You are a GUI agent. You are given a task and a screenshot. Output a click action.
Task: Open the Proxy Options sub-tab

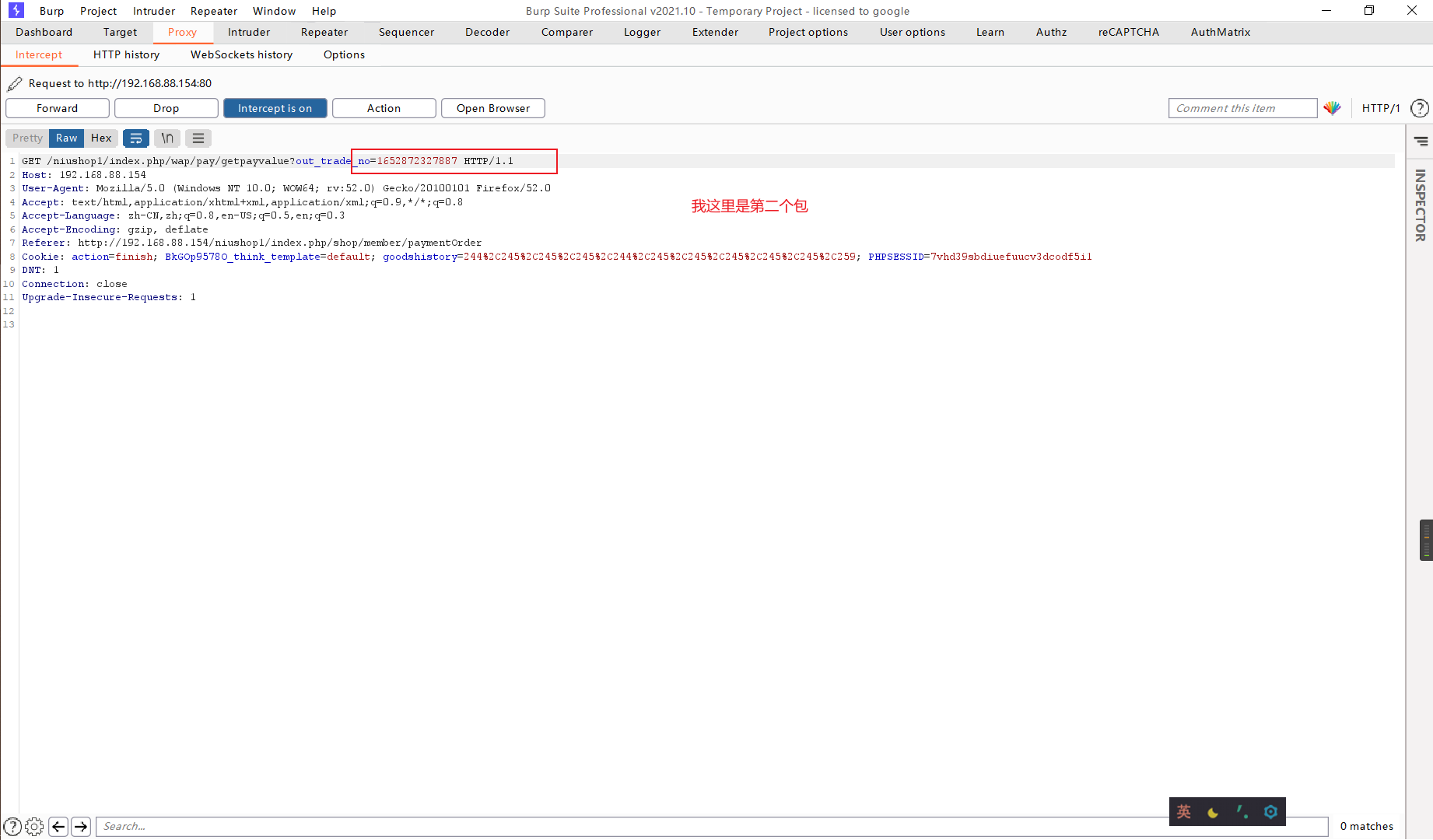click(344, 54)
